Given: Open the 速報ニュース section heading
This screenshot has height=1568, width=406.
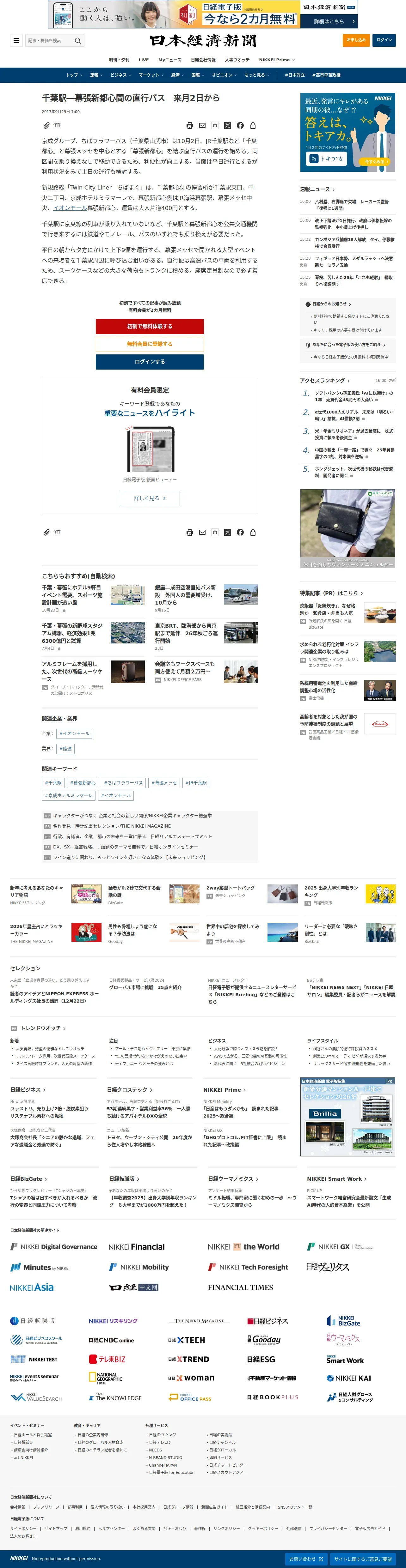Looking at the screenshot, I should coord(317,189).
